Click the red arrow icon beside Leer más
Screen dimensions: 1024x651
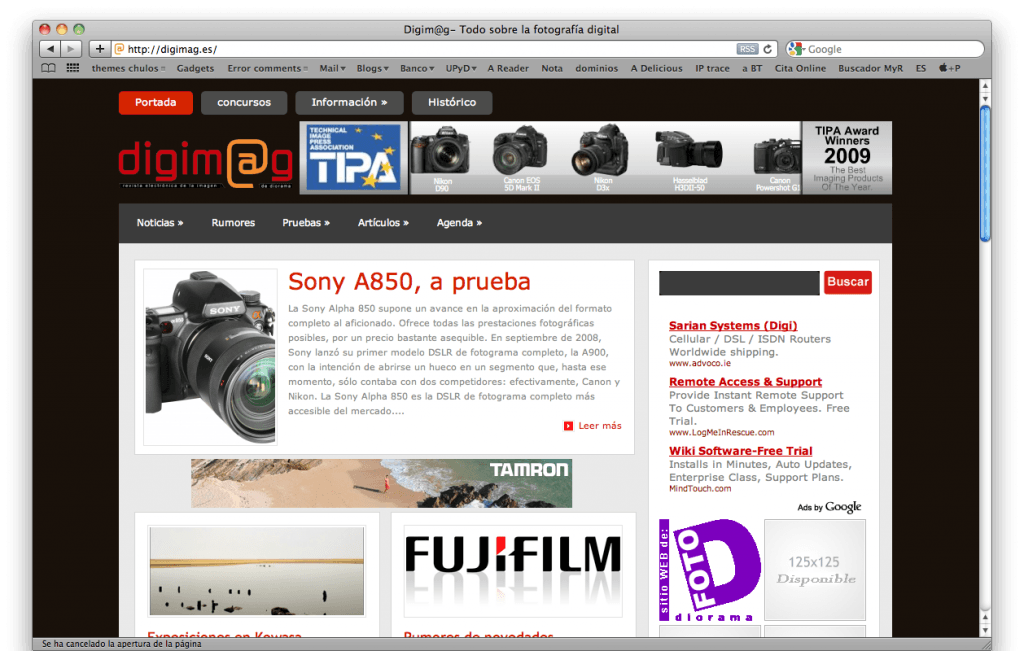[x=568, y=426]
